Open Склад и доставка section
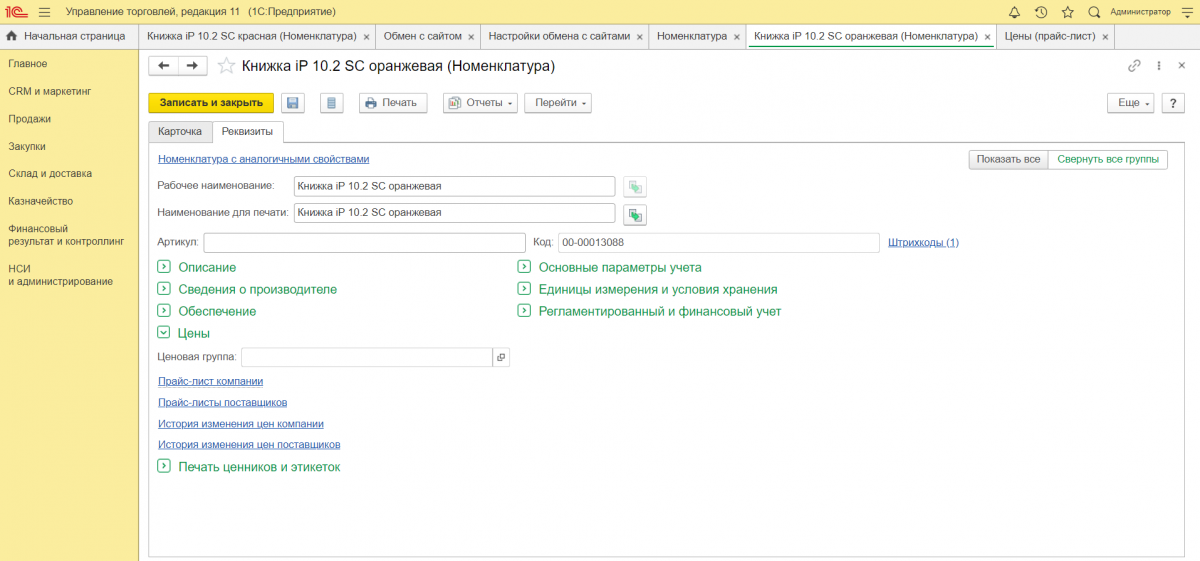The width and height of the screenshot is (1200, 561). (x=50, y=173)
